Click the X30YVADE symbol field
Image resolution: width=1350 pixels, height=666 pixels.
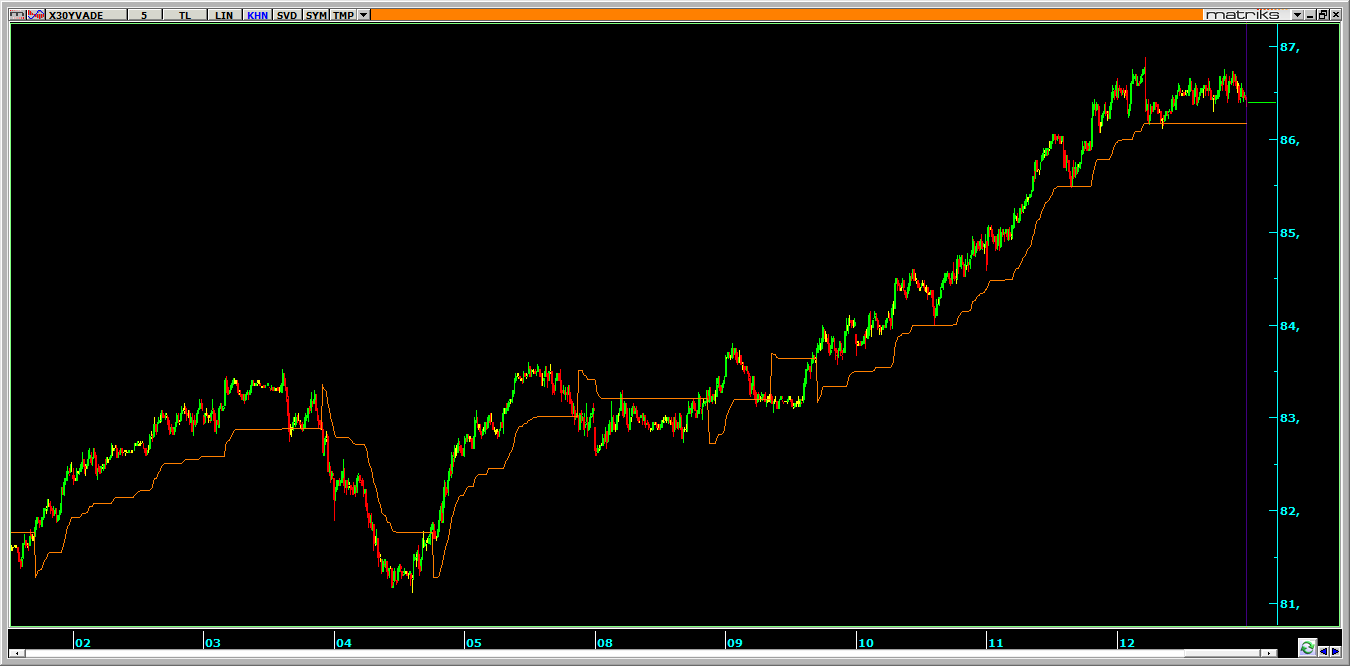(87, 15)
